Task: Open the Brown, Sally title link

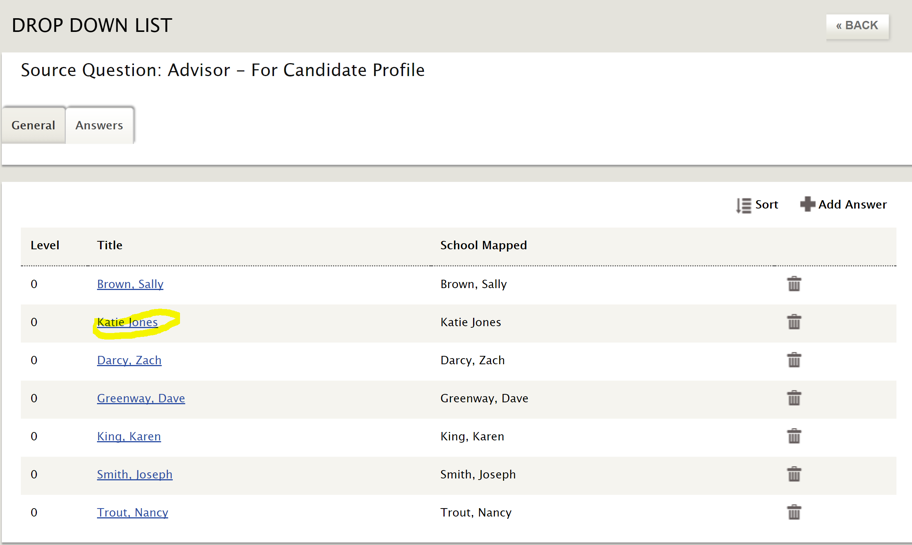Action: (130, 284)
